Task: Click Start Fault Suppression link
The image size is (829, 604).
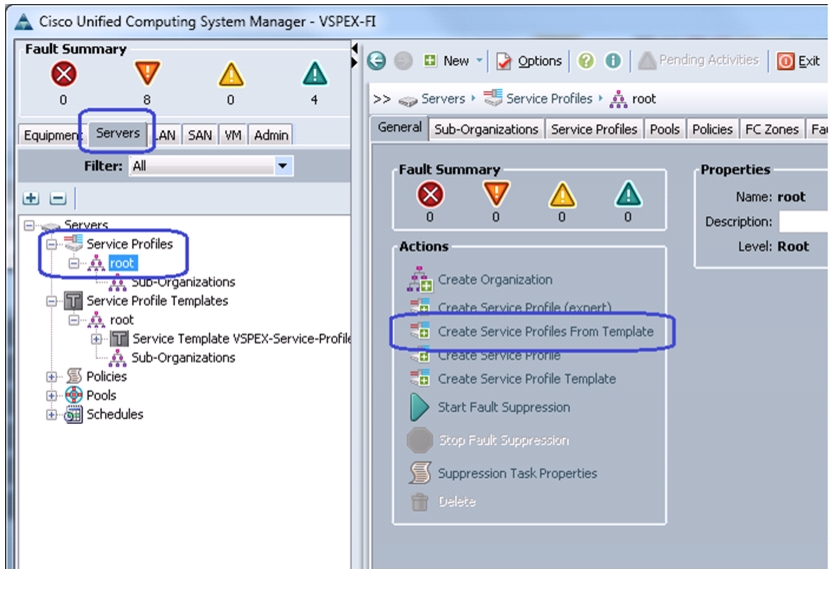Action: [x=504, y=407]
